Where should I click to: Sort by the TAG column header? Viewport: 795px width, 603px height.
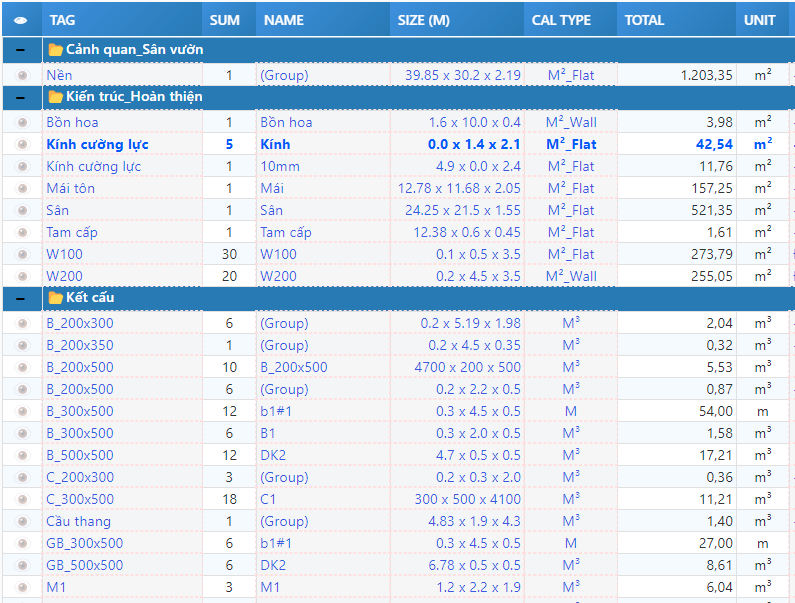tap(63, 20)
